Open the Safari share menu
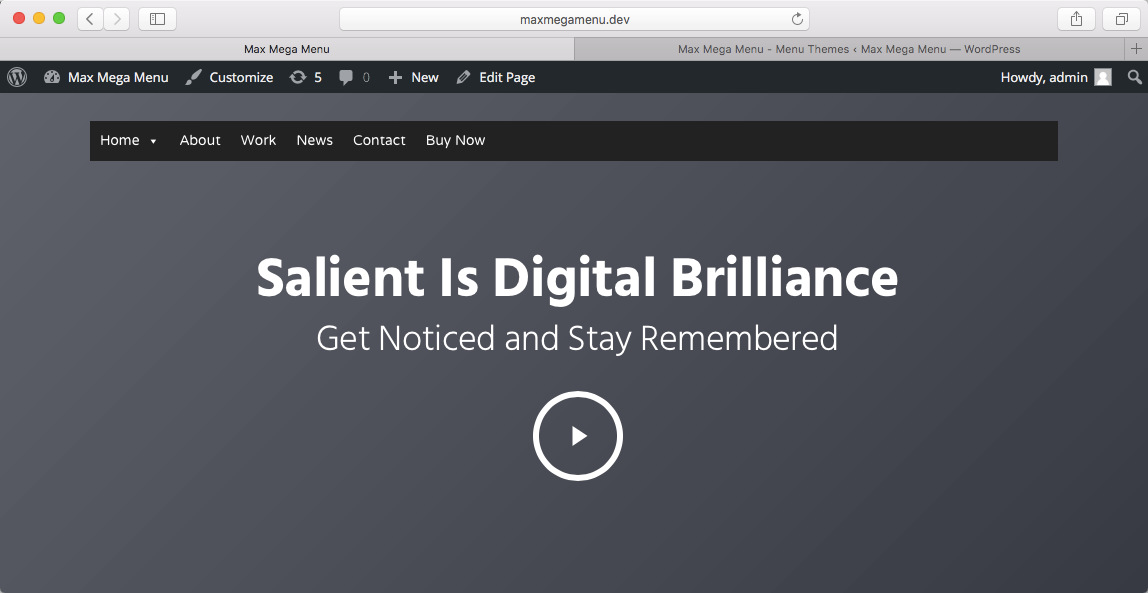 (1076, 19)
